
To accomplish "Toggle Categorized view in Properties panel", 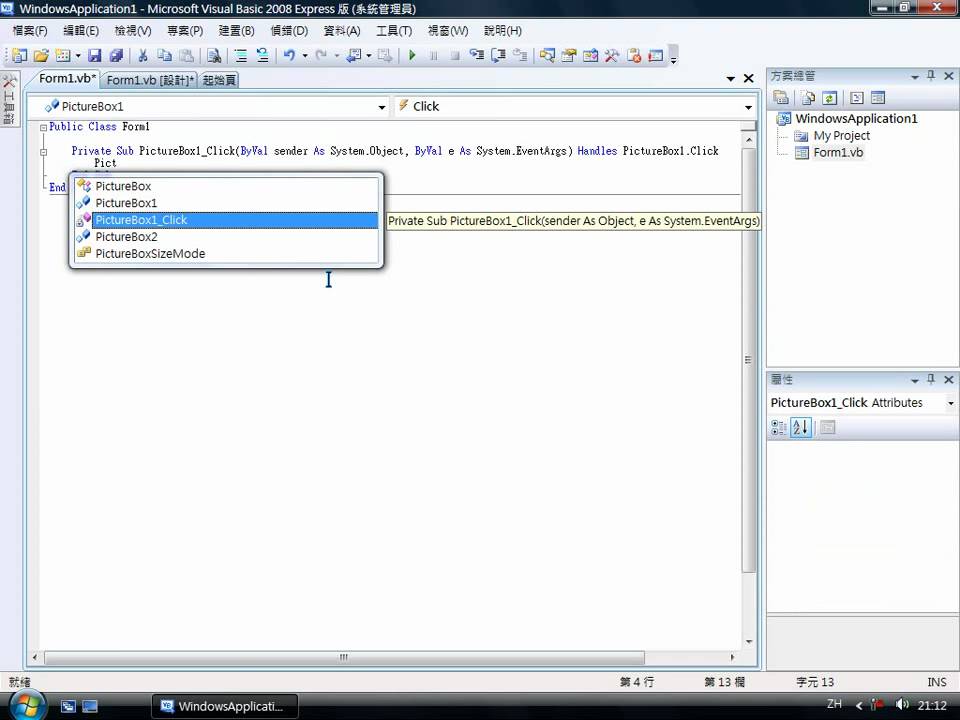I will click(x=778, y=427).
